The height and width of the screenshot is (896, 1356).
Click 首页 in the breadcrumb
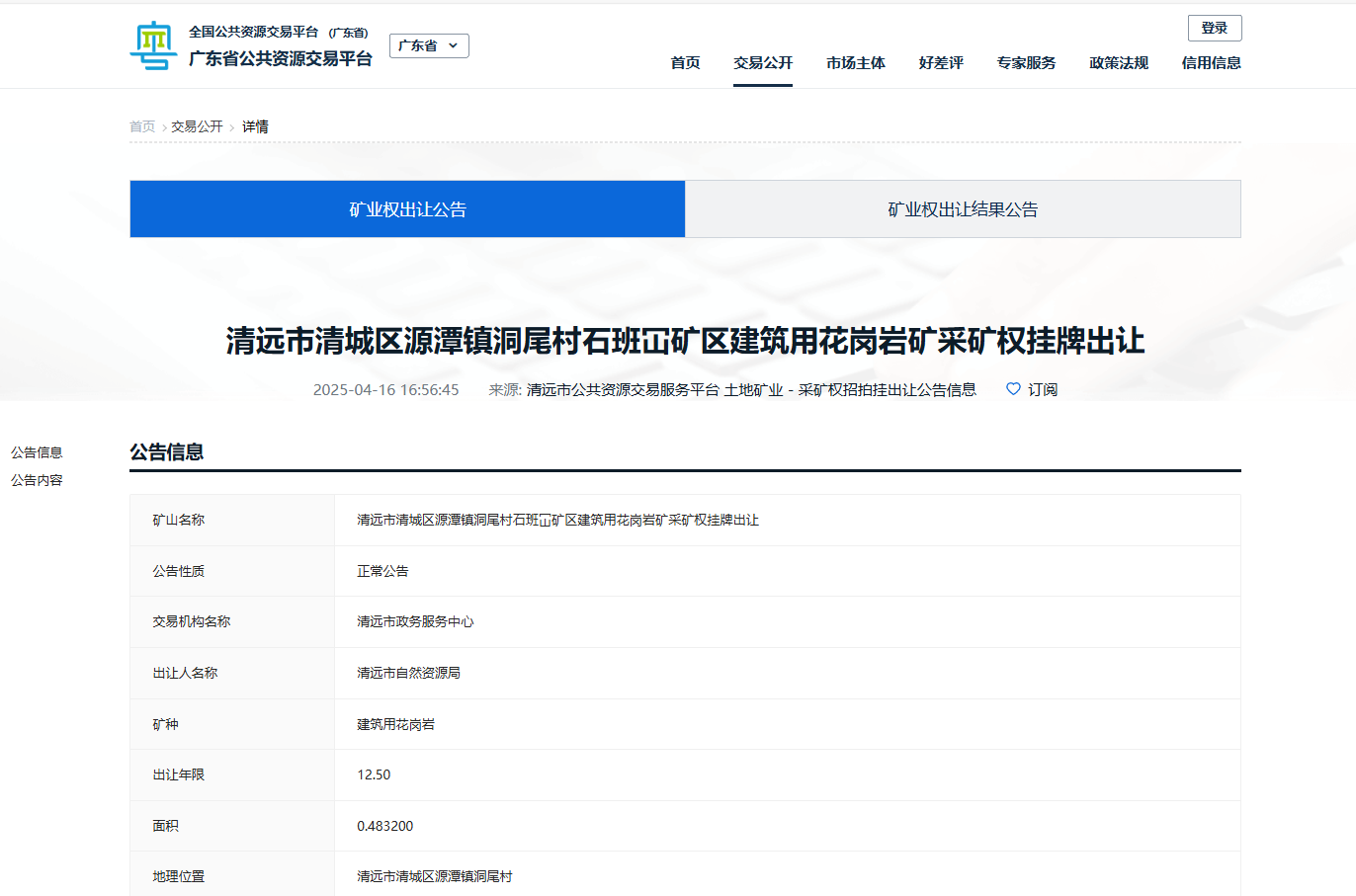pos(142,126)
